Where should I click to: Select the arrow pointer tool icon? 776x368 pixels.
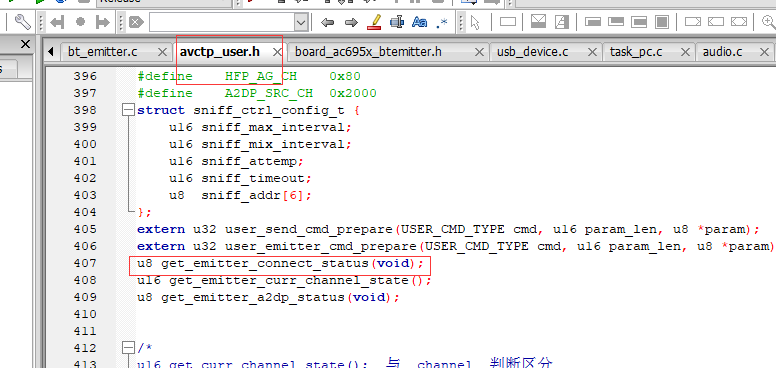coord(476,22)
